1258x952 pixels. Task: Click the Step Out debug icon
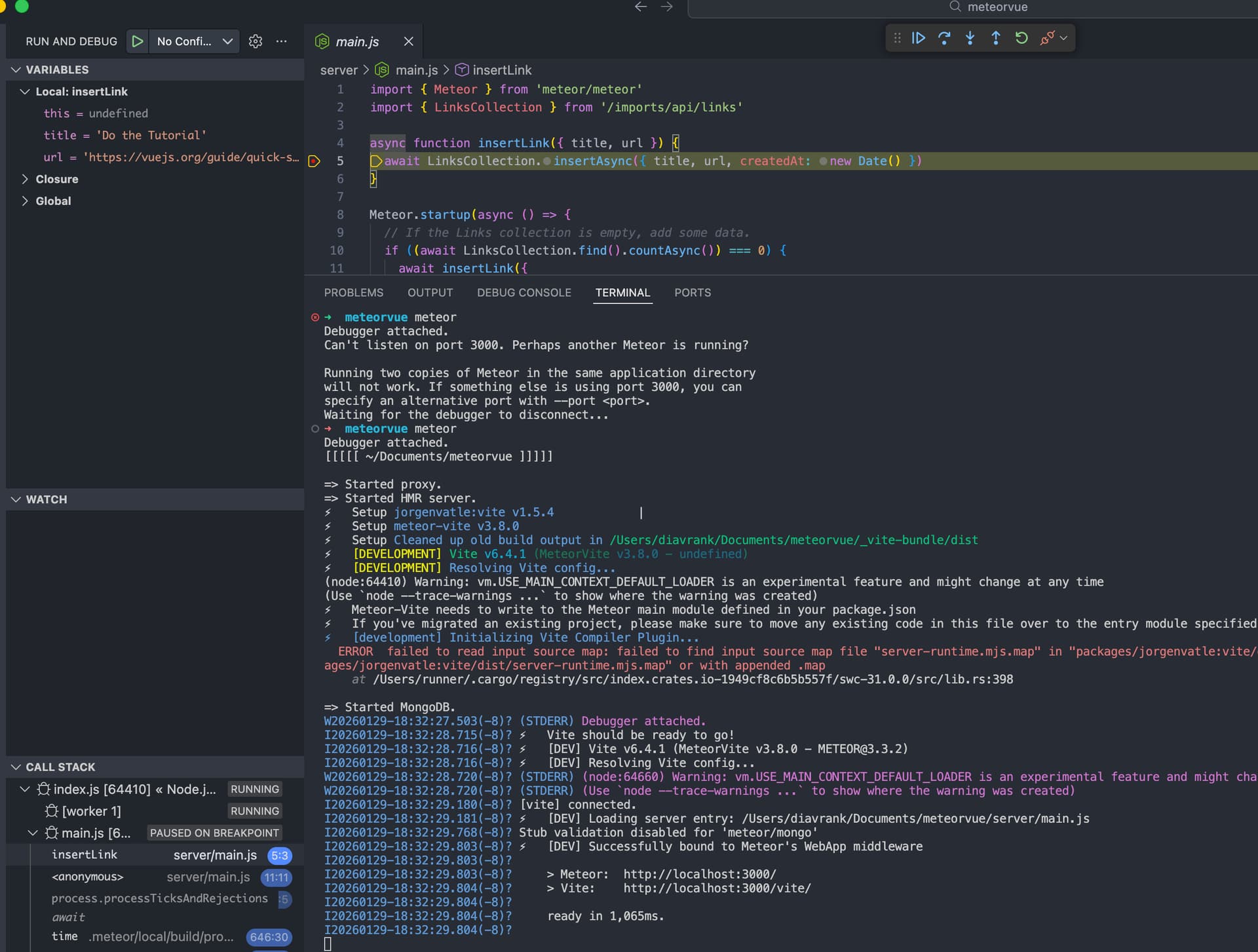coord(995,38)
